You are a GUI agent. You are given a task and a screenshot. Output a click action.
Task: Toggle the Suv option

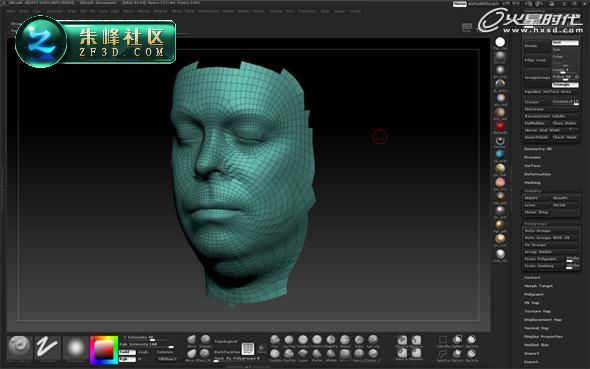click(565, 49)
